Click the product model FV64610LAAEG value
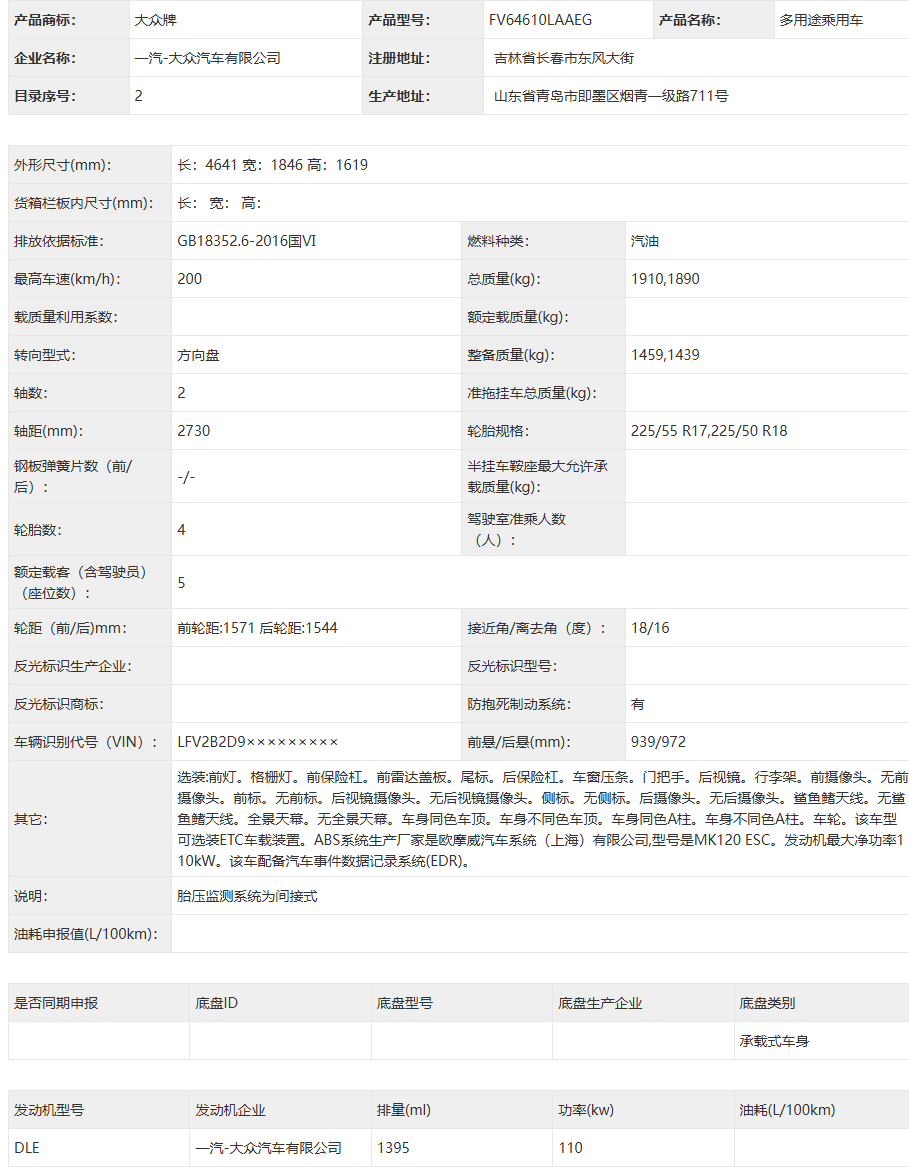 540,20
